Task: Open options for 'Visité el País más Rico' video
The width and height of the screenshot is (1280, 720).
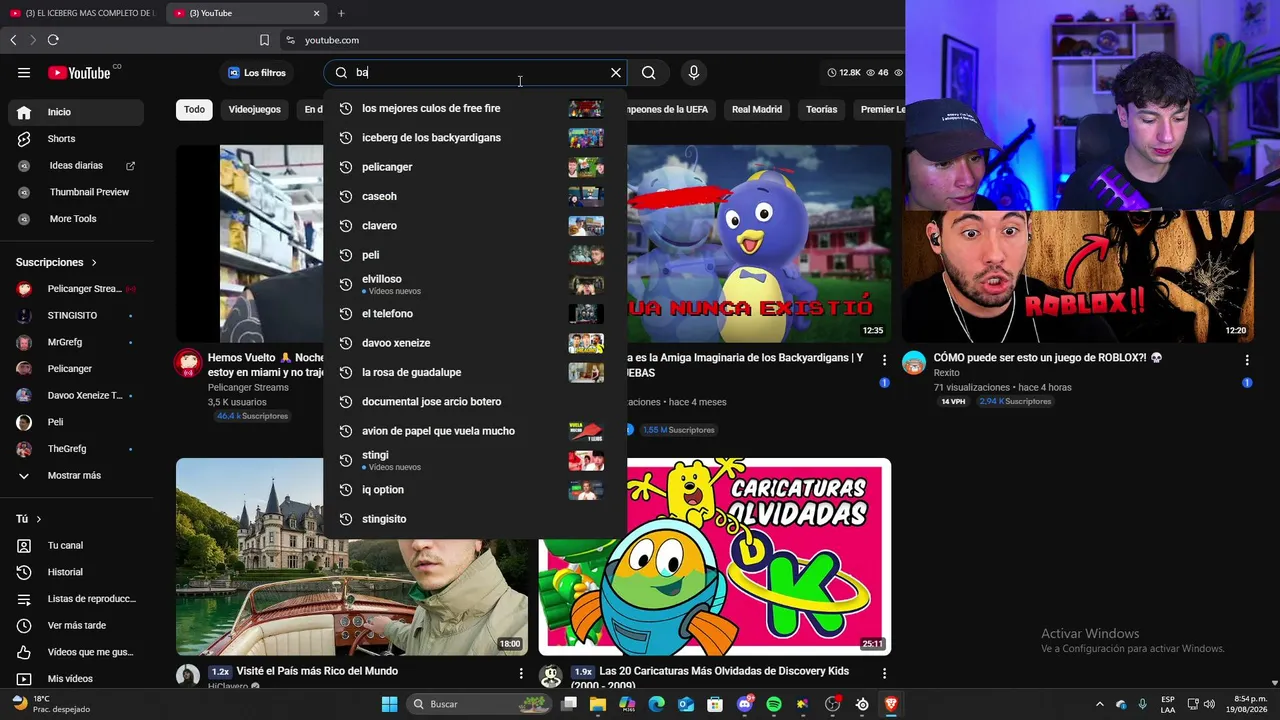Action: (x=521, y=674)
